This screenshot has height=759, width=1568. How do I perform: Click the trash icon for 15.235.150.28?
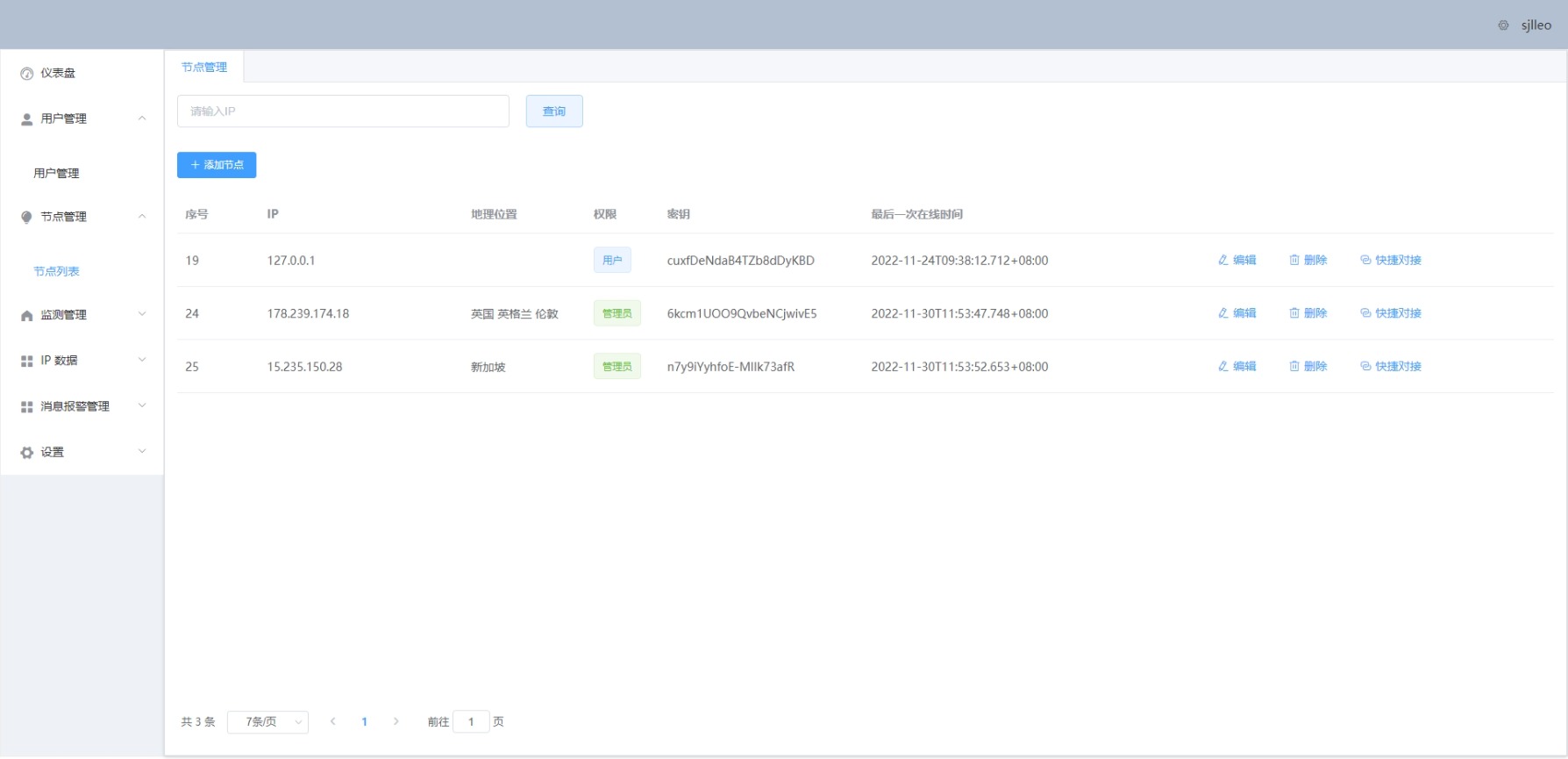(1294, 366)
